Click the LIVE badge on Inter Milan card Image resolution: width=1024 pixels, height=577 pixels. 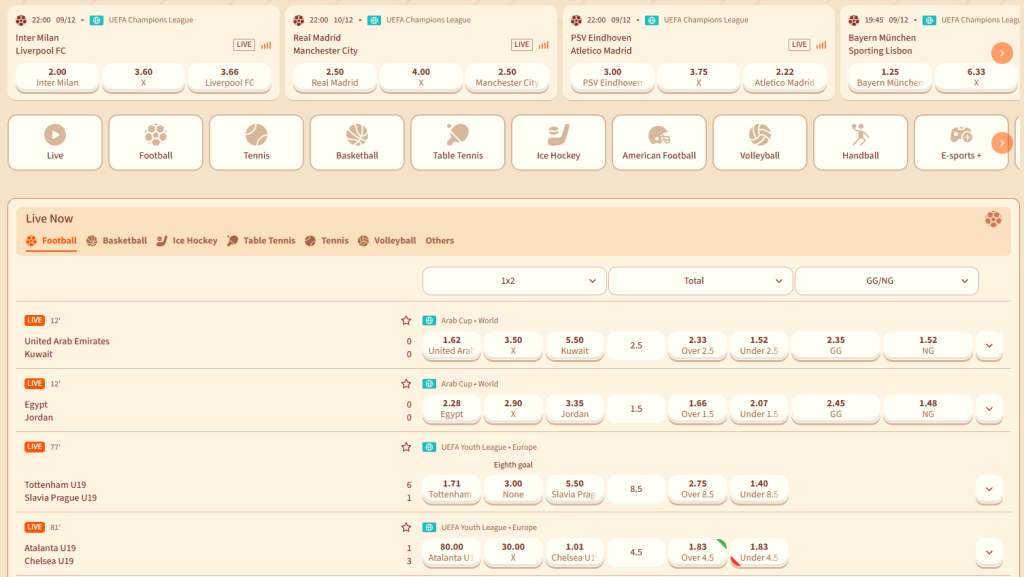(244, 44)
